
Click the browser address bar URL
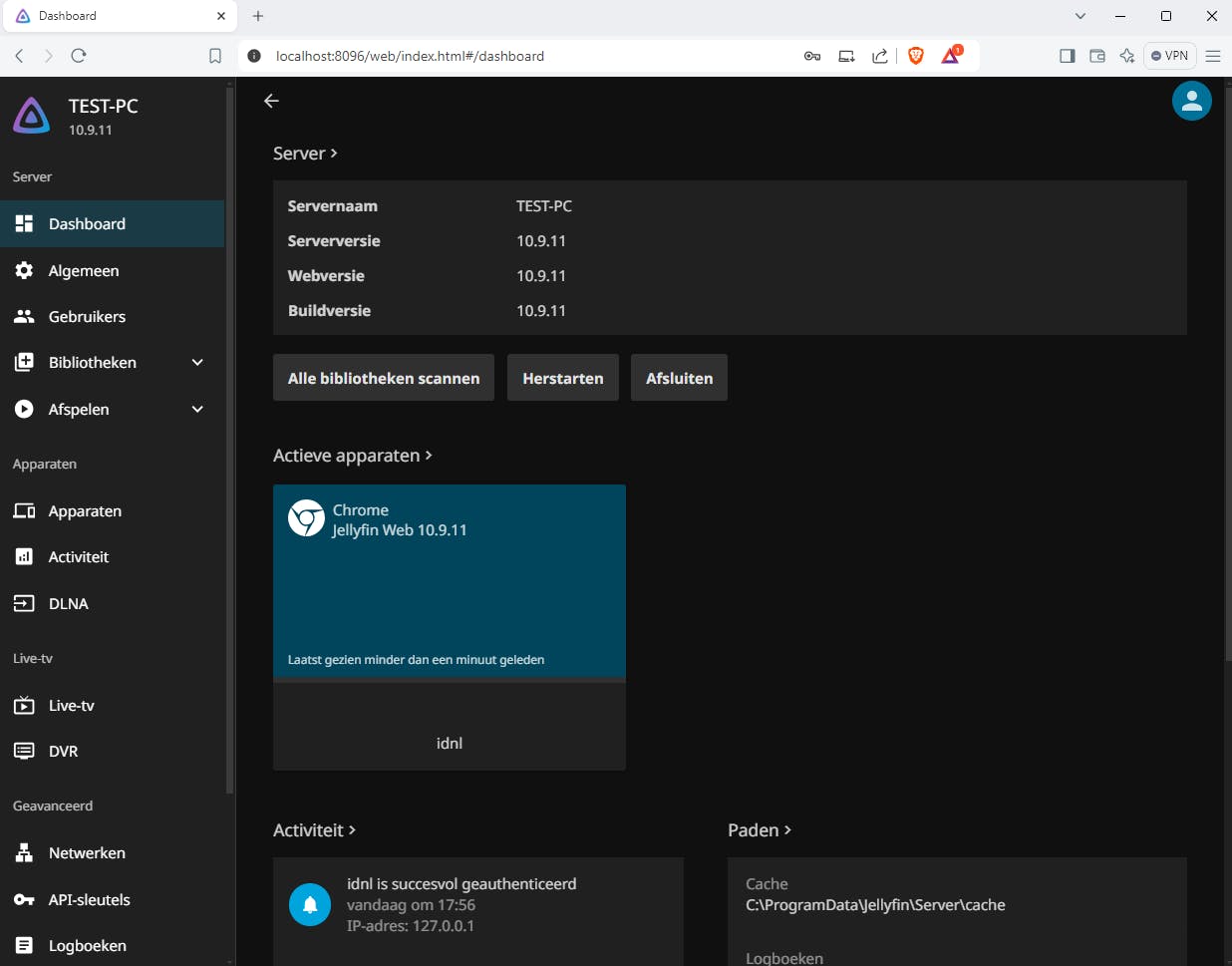point(410,56)
